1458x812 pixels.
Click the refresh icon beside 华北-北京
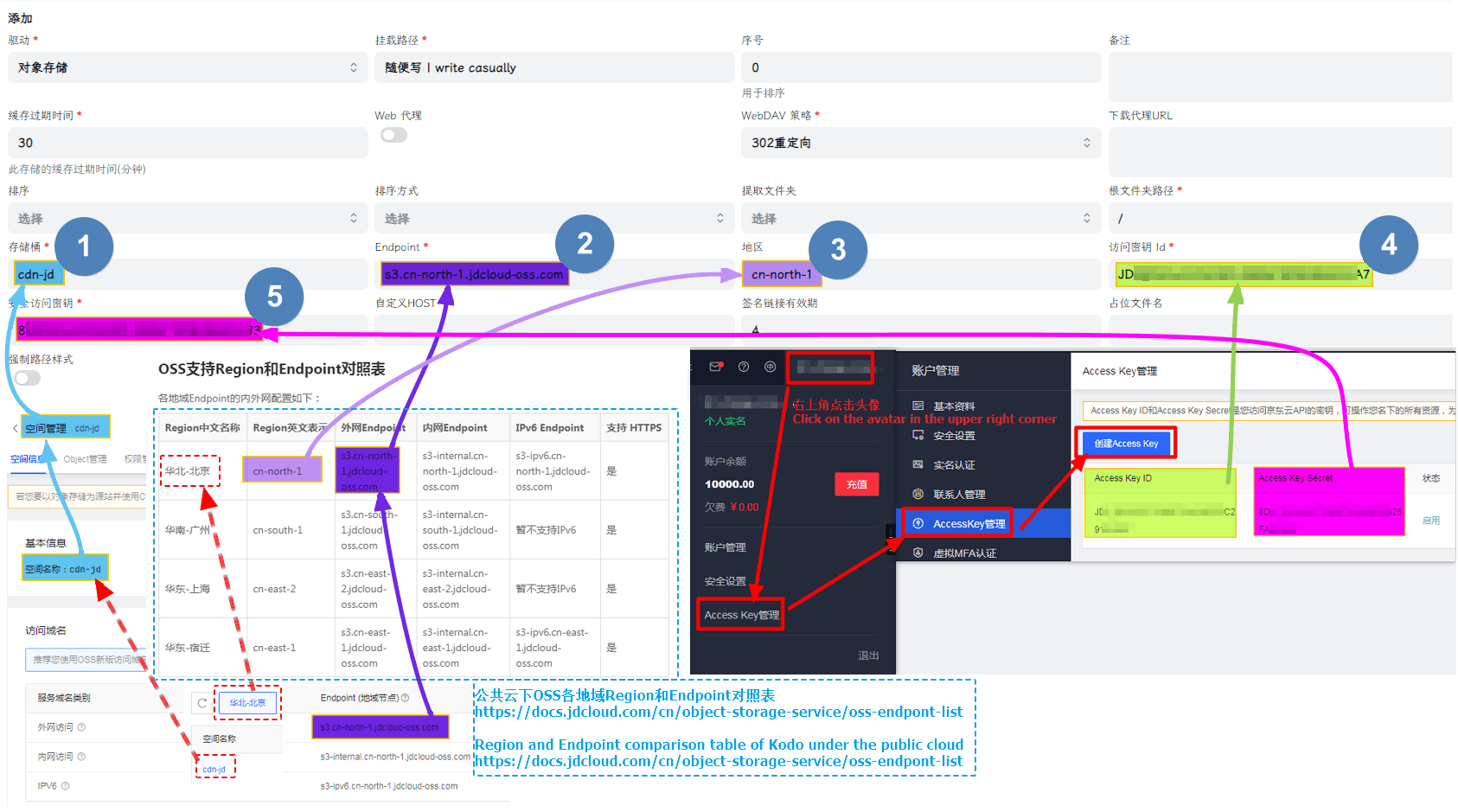202,703
